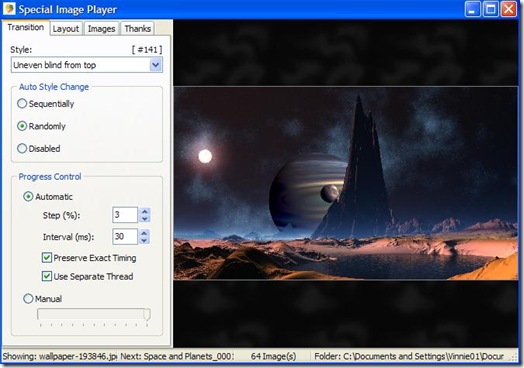Click the 'Showing: wallpaper-193846' status text
This screenshot has width=524, height=368.
59,356
